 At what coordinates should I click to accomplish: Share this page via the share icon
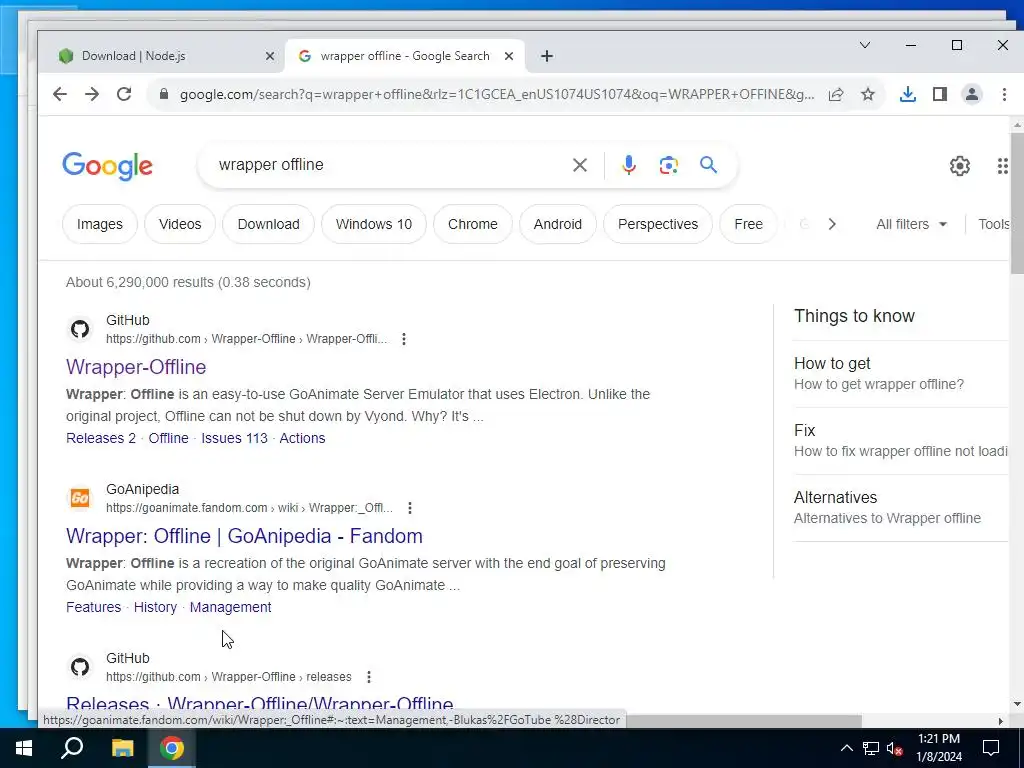(x=836, y=94)
